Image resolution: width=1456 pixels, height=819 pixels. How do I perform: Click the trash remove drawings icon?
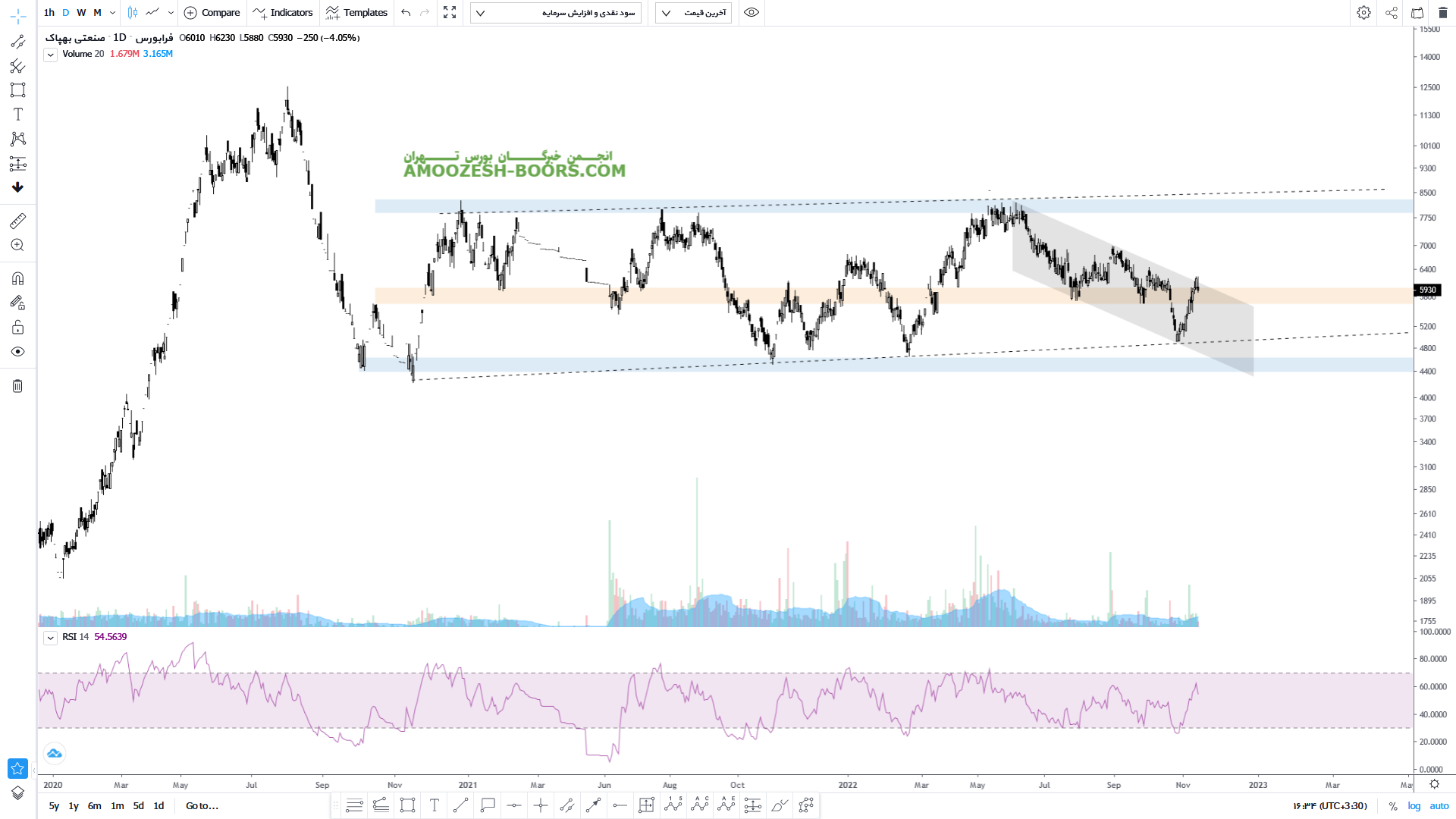17,386
